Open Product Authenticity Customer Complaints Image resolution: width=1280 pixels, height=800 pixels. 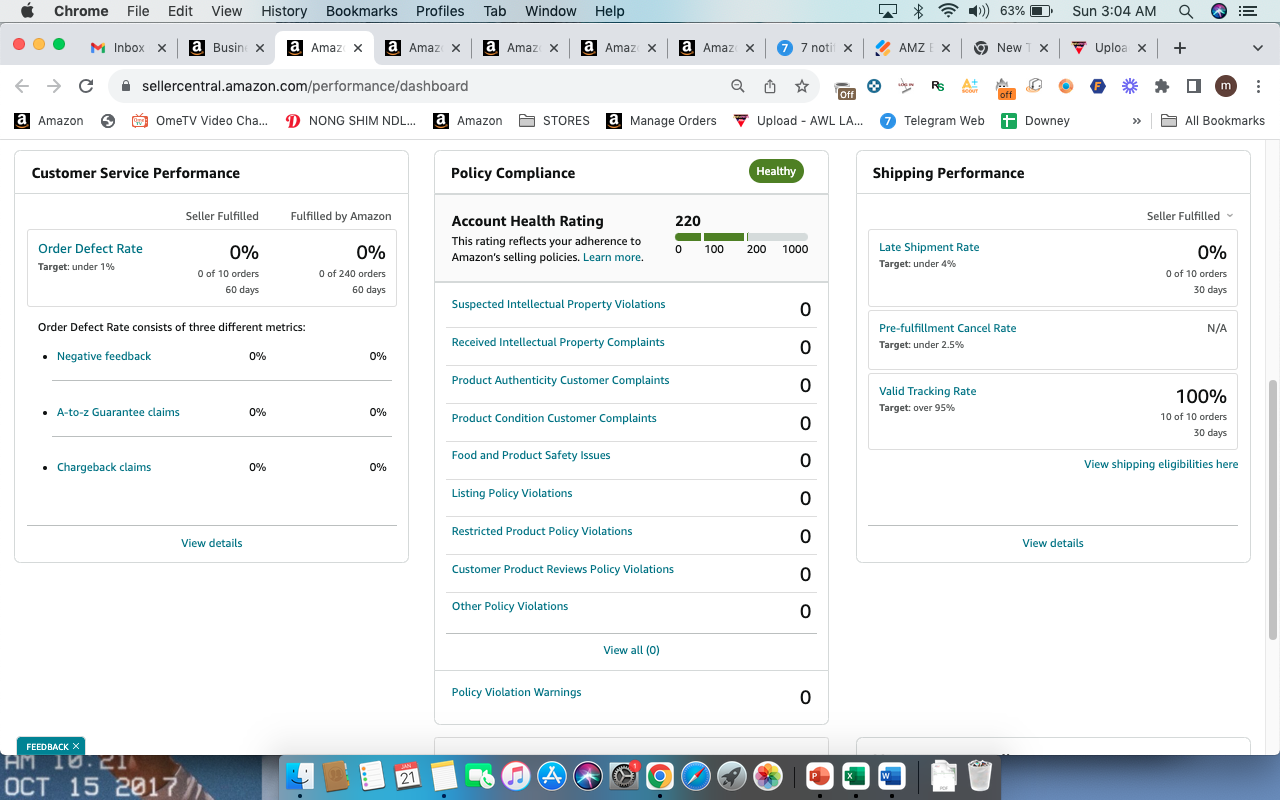click(x=560, y=380)
